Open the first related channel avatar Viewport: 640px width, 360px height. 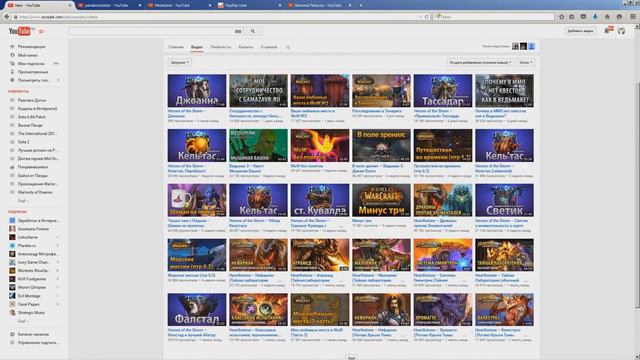click(x=515, y=47)
